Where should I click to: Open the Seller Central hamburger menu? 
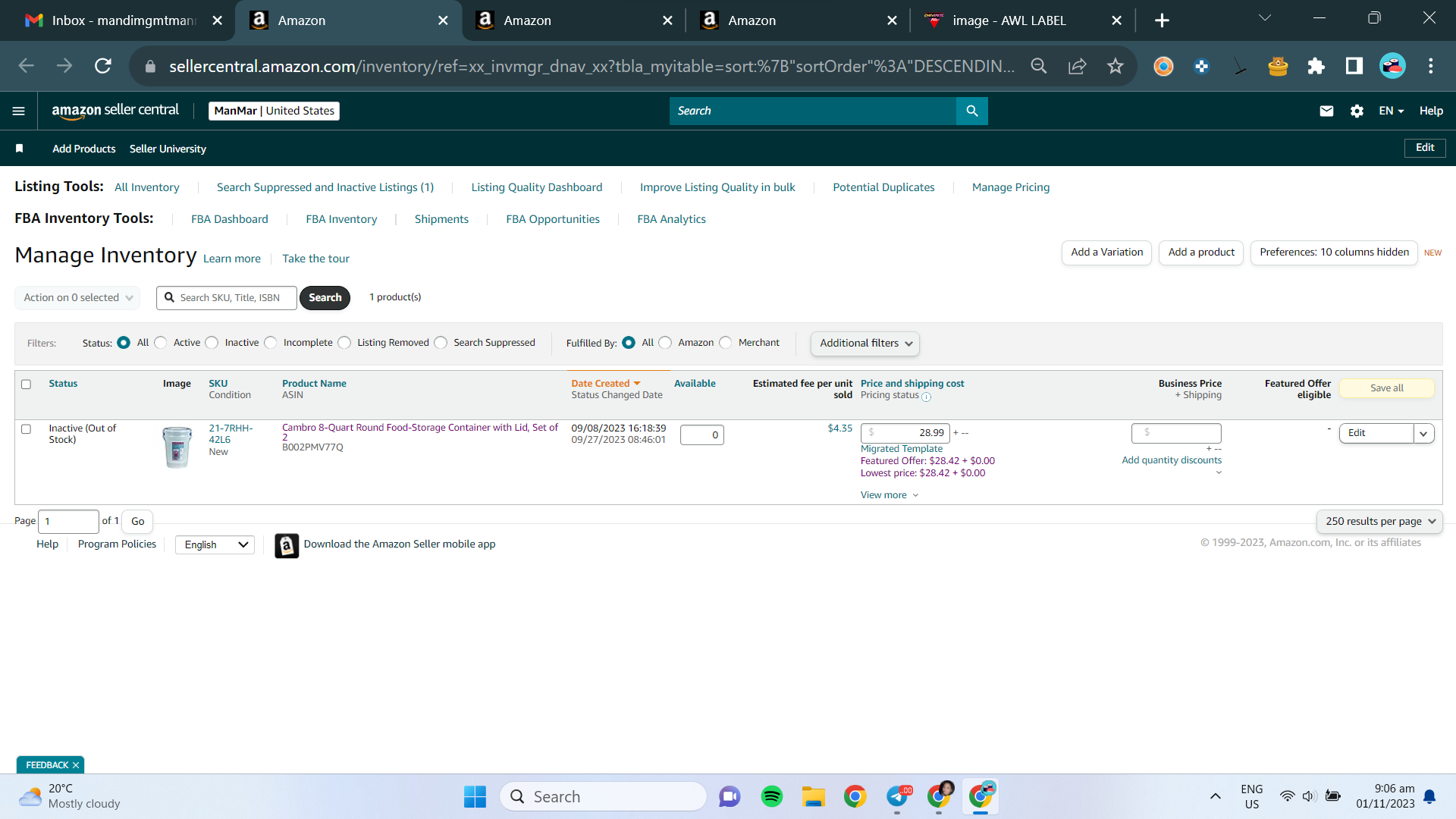19,111
